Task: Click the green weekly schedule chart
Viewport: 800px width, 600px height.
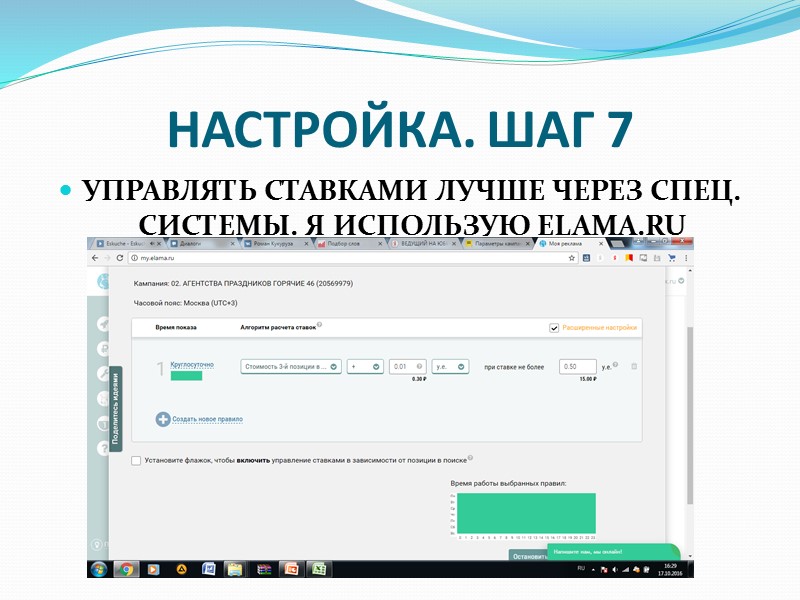Action: pyautogui.click(x=527, y=513)
